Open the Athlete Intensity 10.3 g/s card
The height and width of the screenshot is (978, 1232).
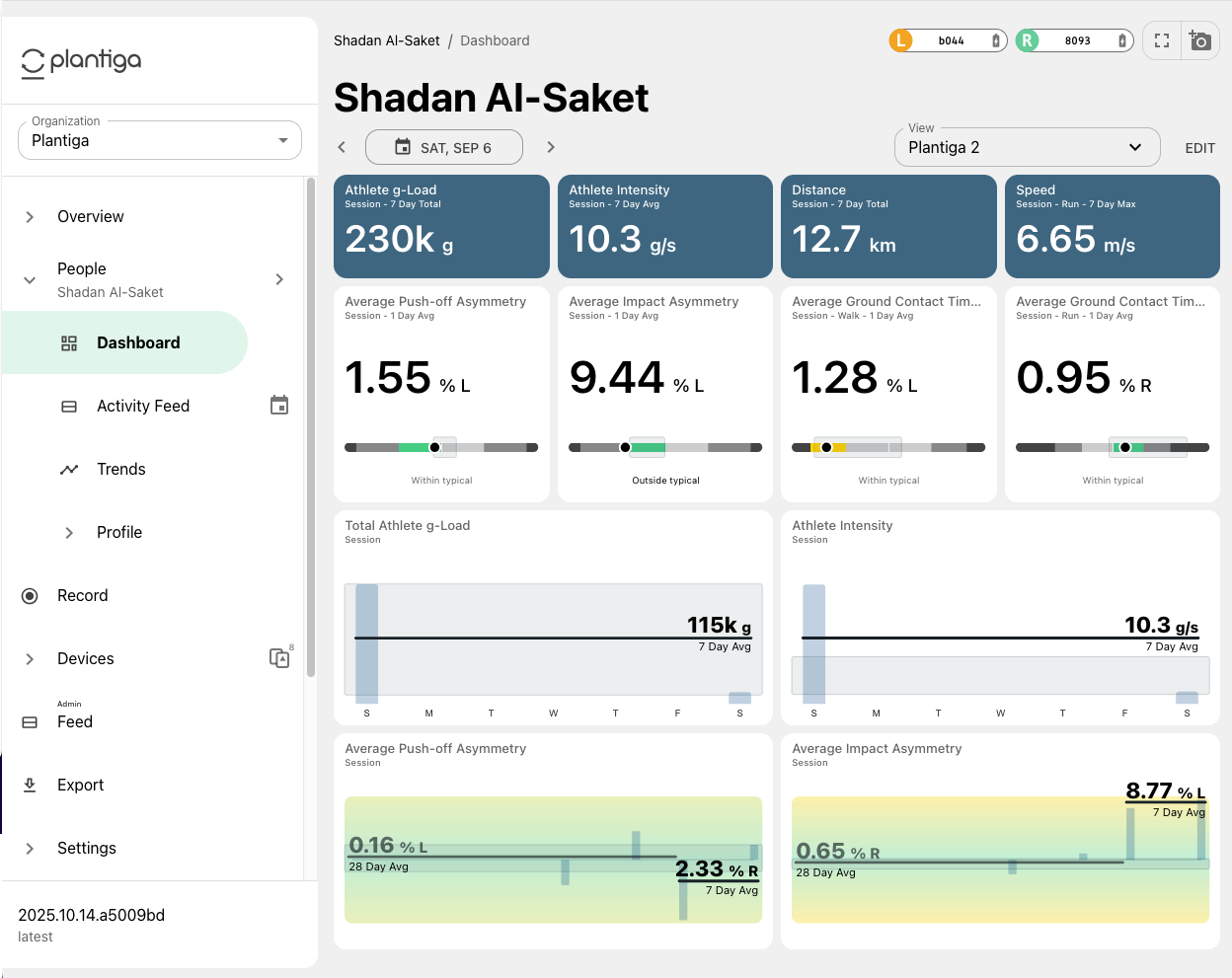pyautogui.click(x=665, y=226)
